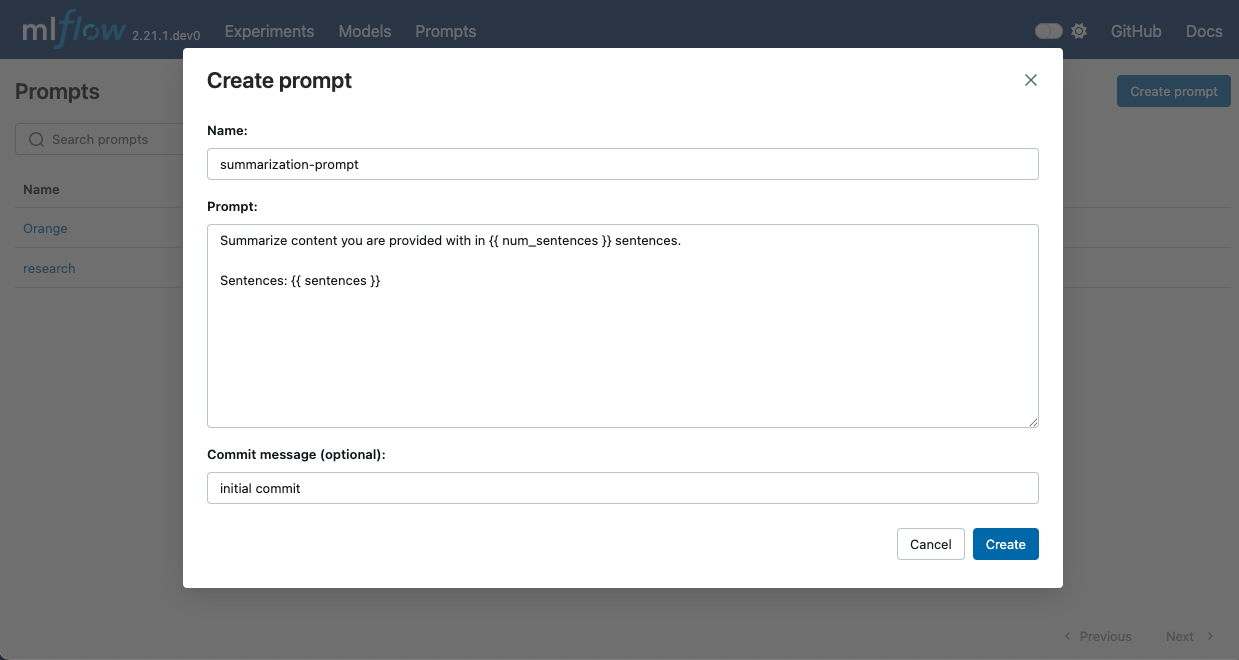Image resolution: width=1239 pixels, height=660 pixels.
Task: Select the Prompts navigation tab
Action: point(445,31)
